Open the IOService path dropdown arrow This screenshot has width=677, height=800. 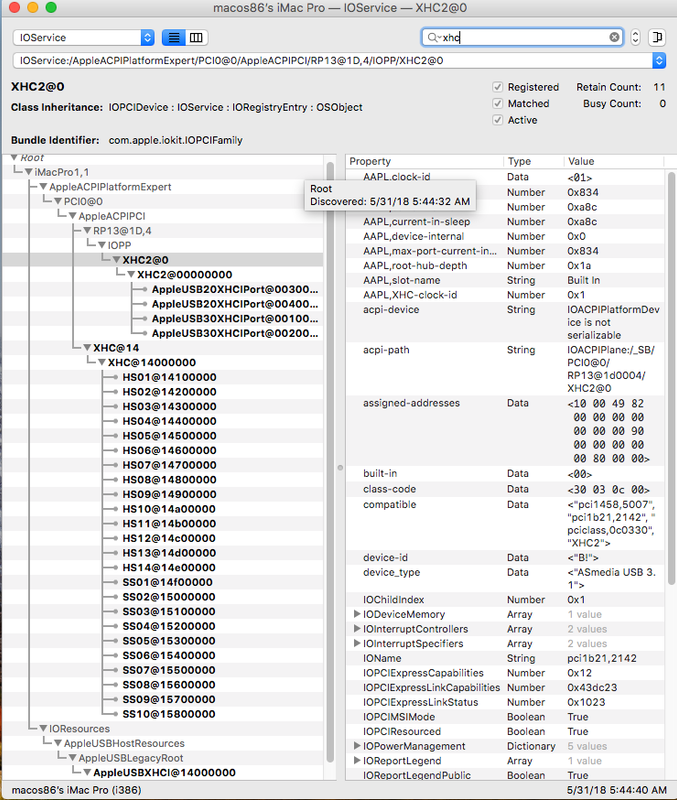(x=659, y=60)
